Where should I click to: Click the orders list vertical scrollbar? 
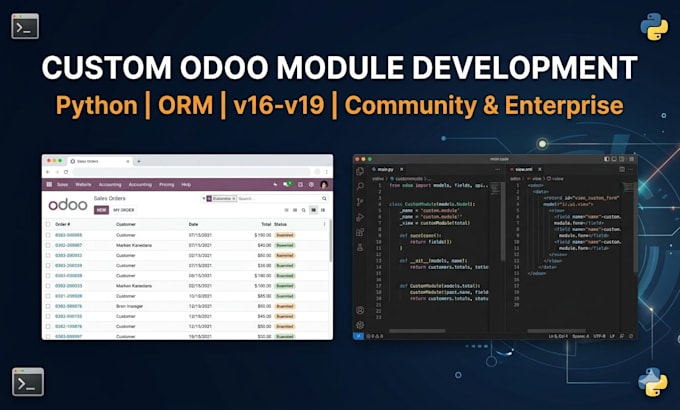331,241
